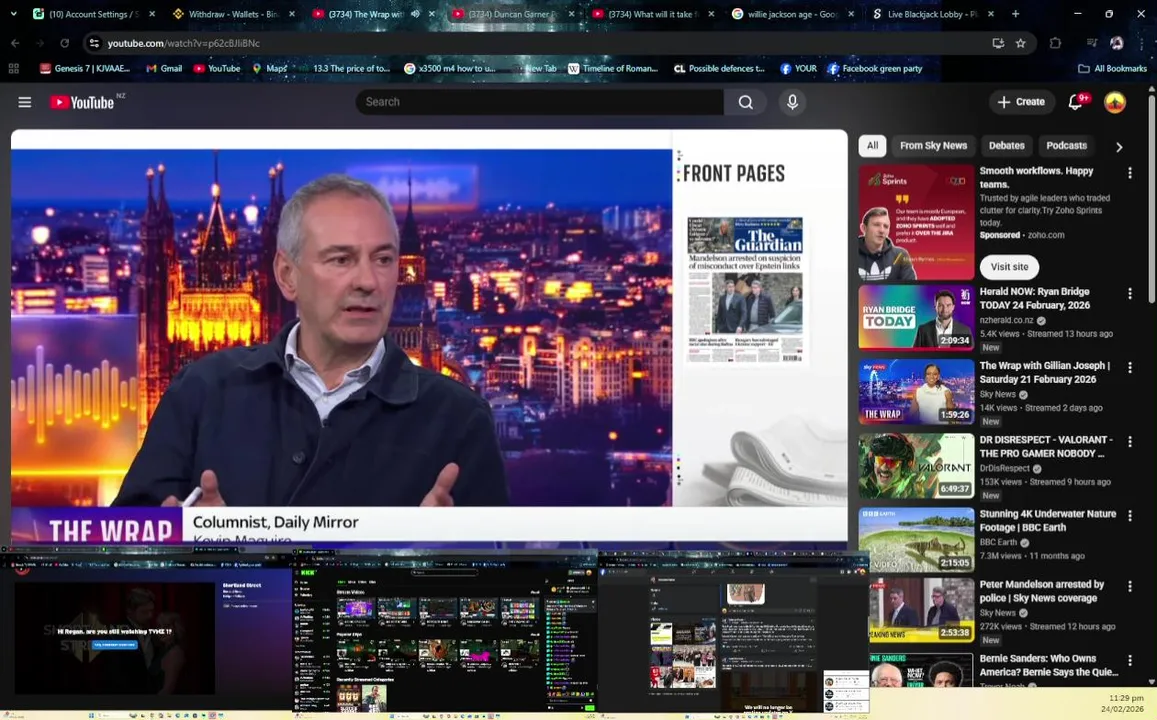Open Timeline of Roman bookmark
Screen dimensions: 1157x720
(612, 69)
